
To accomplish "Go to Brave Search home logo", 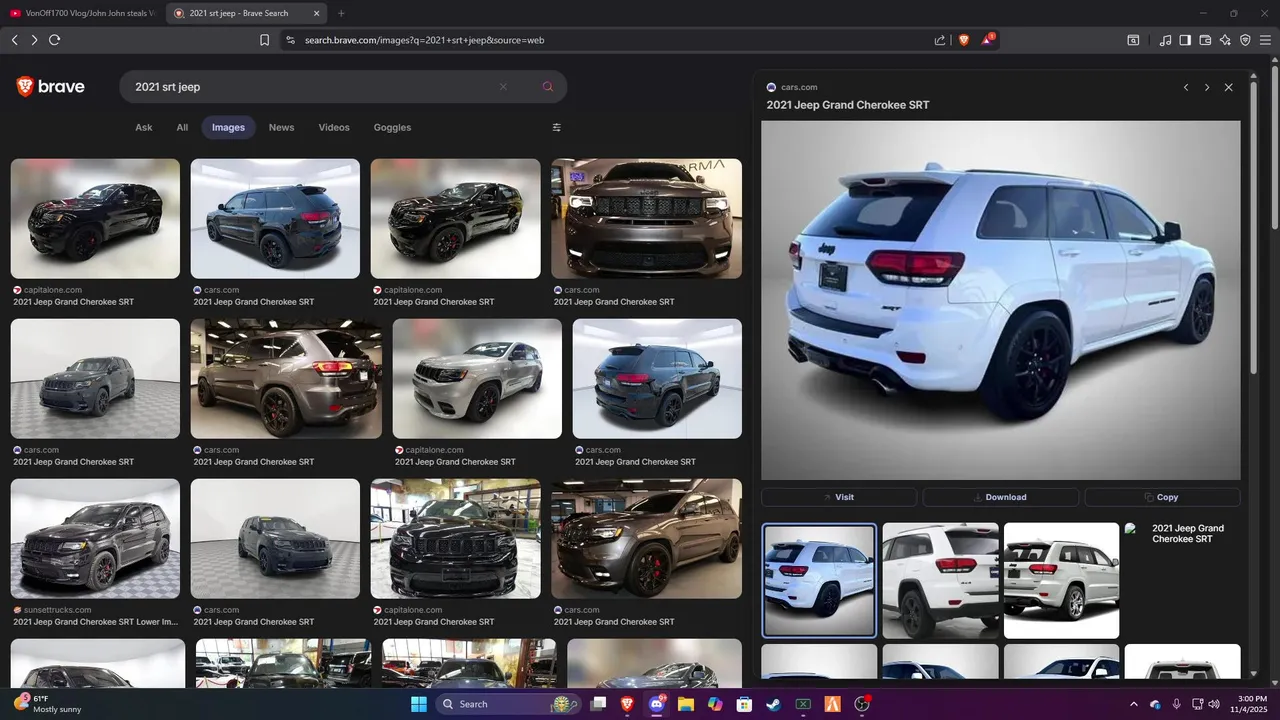I will click(50, 87).
